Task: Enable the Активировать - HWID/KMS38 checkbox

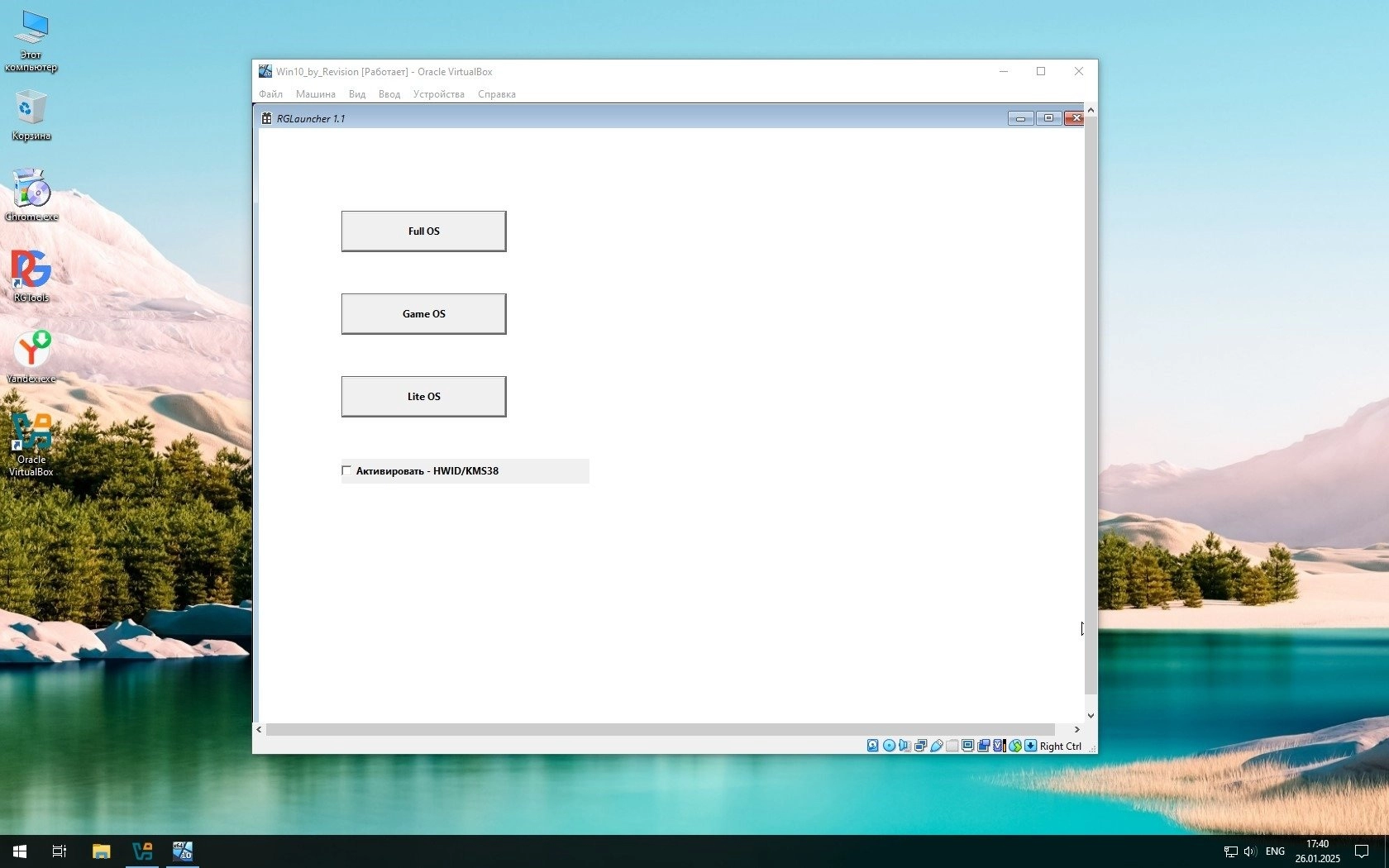Action: tap(346, 470)
